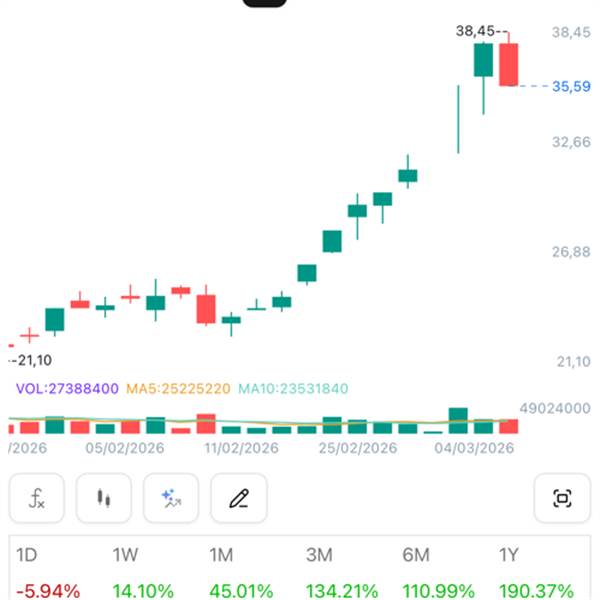Select the 1W performance period
Viewport: 600px width, 600px height.
pyautogui.click(x=127, y=554)
